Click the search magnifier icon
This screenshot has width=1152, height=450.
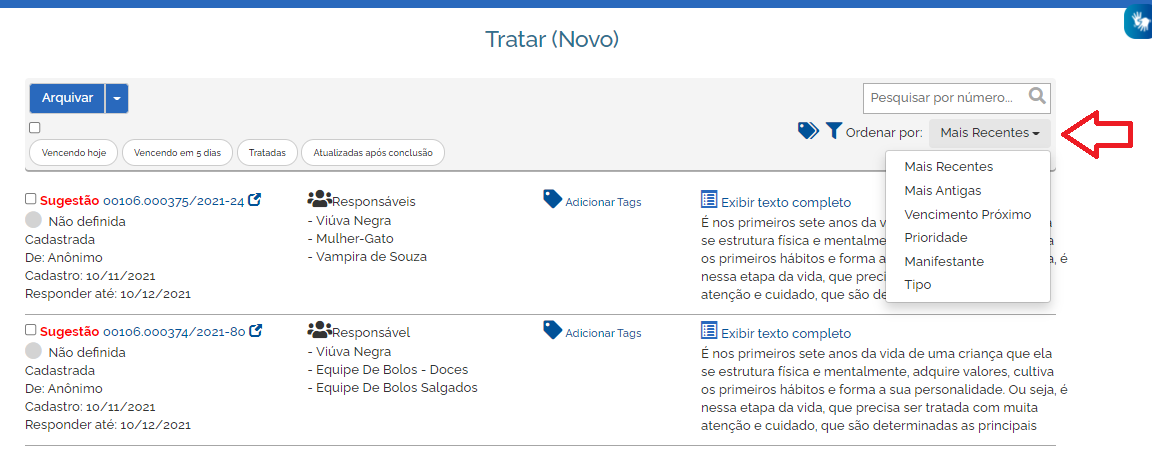[1037, 96]
